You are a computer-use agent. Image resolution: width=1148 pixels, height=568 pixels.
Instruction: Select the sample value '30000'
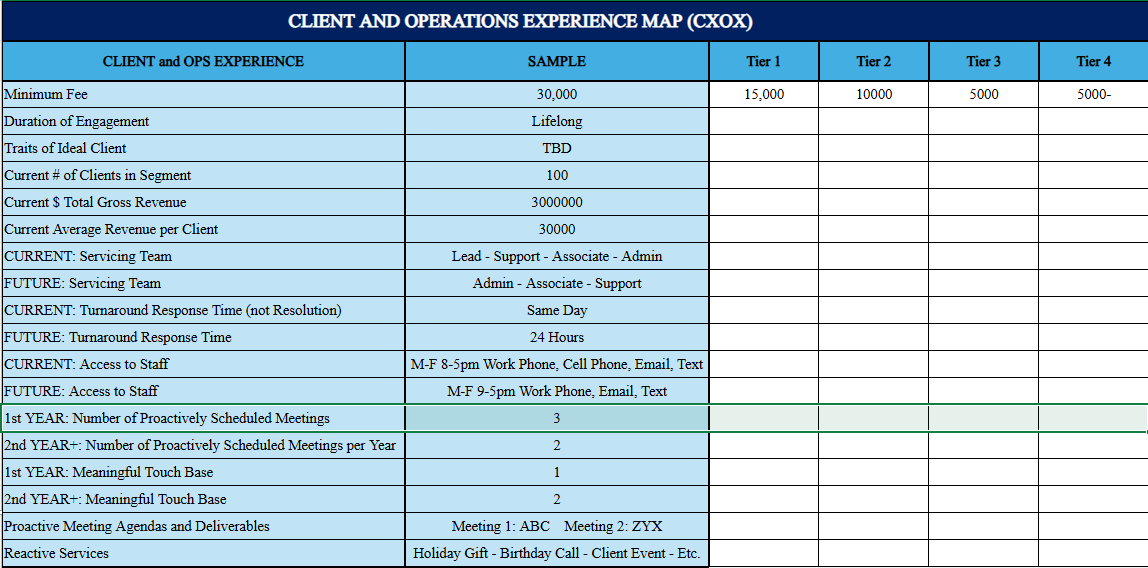pyautogui.click(x=556, y=230)
